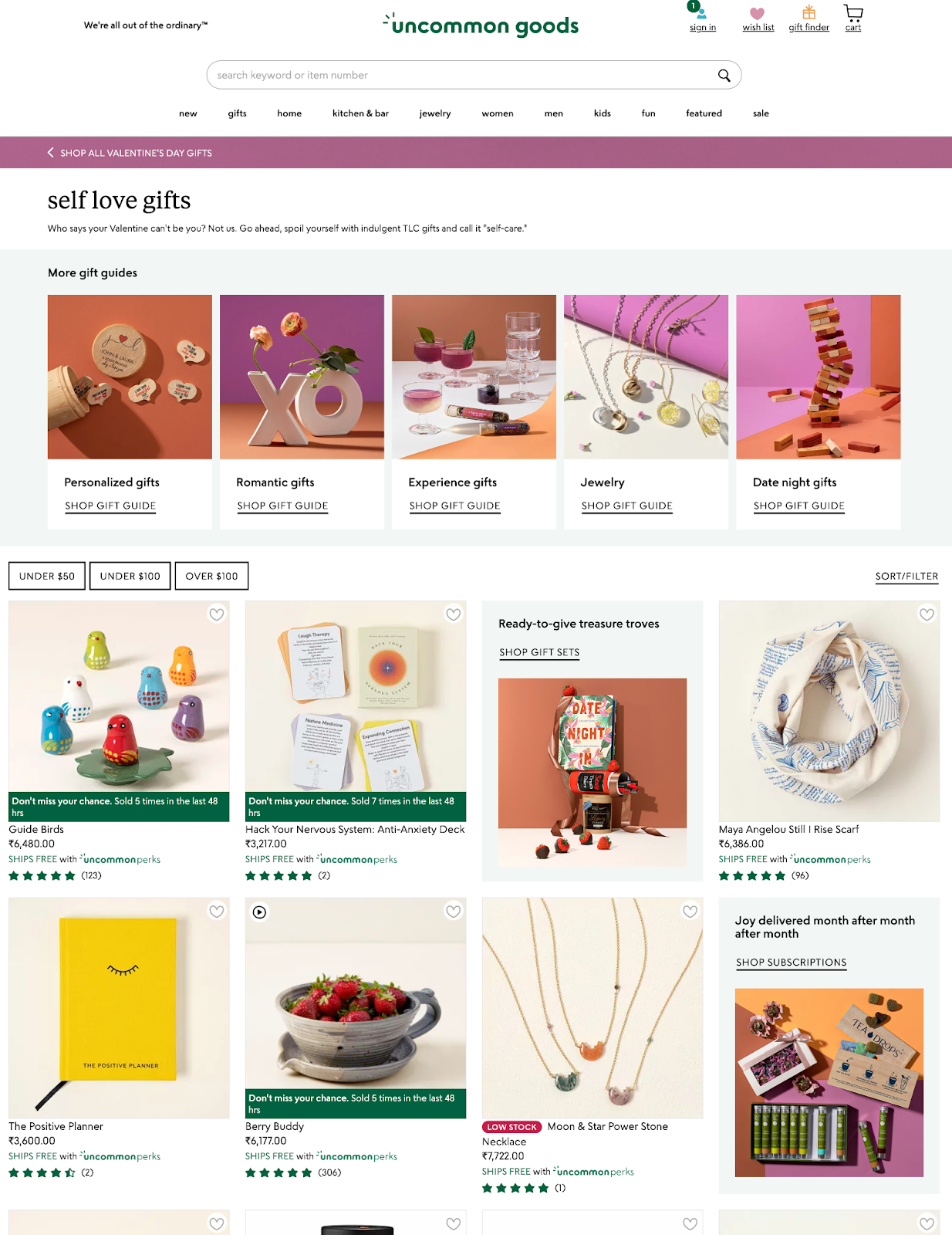952x1235 pixels.
Task: Open wish list heart icon in header
Action: point(758,14)
